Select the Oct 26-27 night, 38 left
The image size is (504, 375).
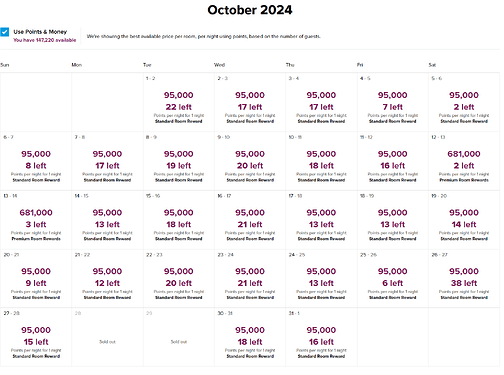[x=464, y=279]
